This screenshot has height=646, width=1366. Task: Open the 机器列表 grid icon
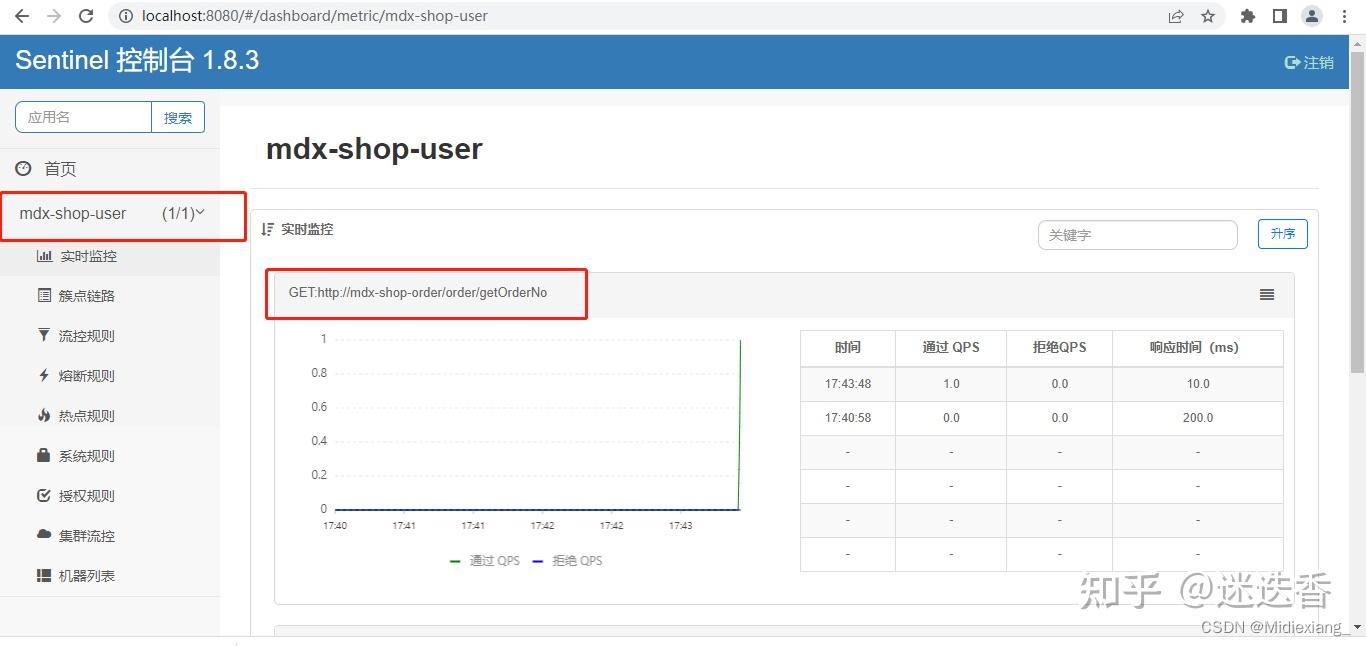tap(42, 575)
